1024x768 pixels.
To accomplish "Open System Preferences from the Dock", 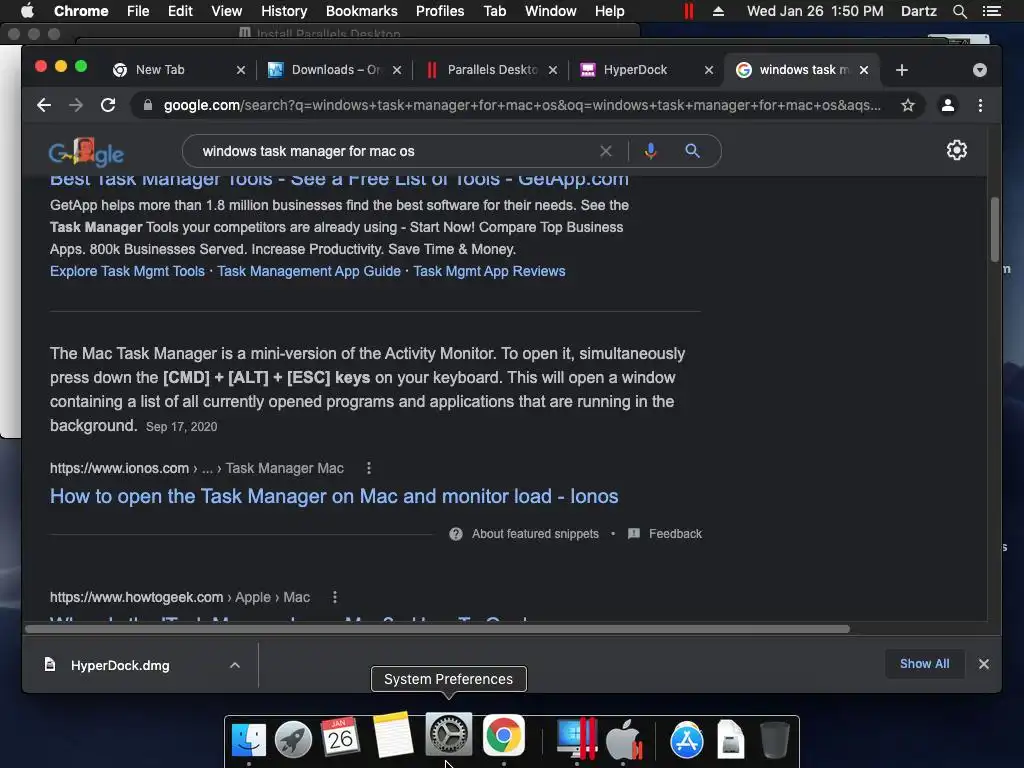I will 449,735.
